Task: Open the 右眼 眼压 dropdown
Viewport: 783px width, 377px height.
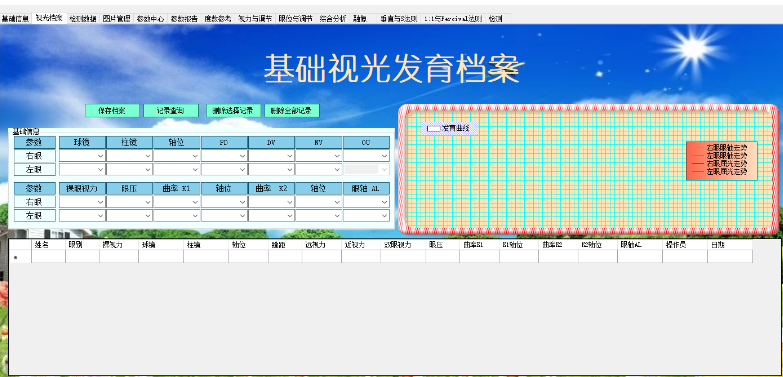Action: tap(147, 202)
